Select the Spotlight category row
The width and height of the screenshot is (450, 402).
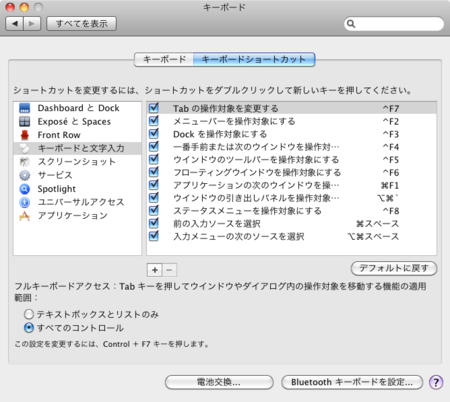[x=77, y=189]
